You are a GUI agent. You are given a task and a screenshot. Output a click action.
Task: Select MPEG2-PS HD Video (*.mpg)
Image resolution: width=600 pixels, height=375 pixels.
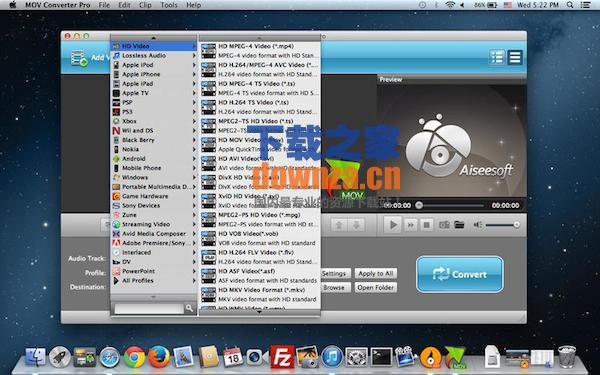[260, 219]
